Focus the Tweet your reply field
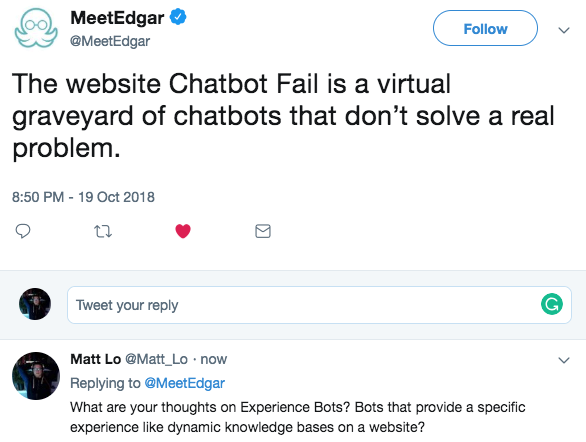 319,305
